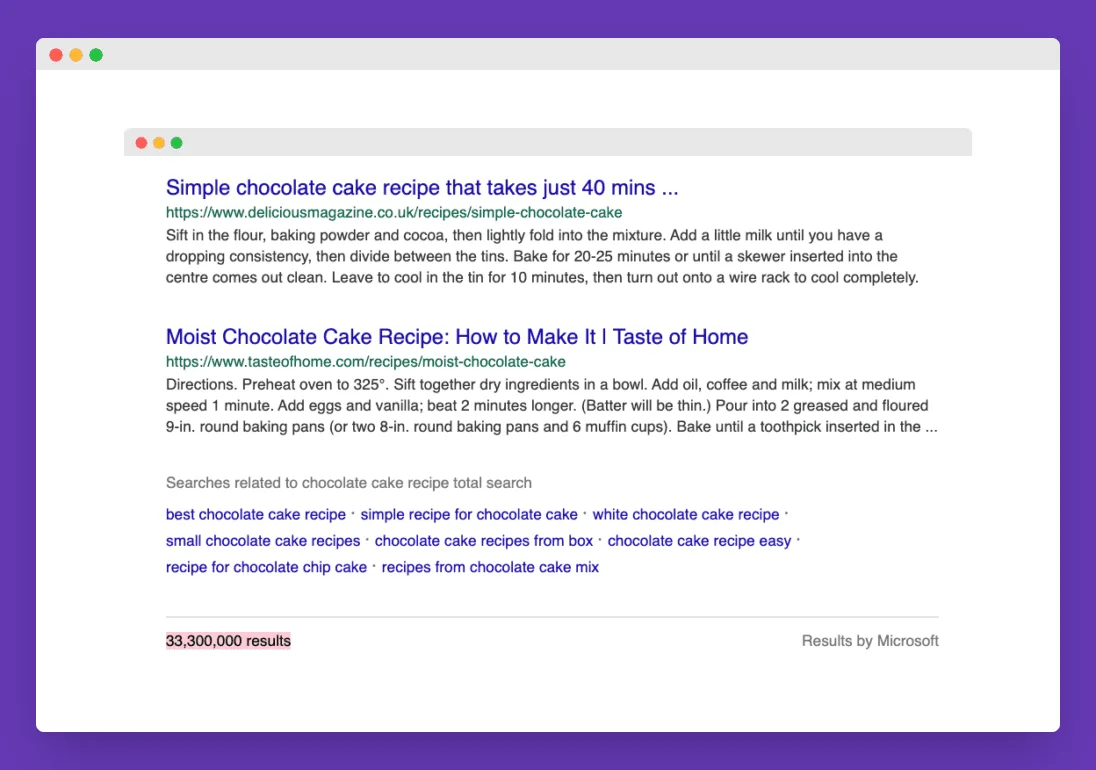This screenshot has height=770, width=1096.
Task: Open 'small chocolate cake recipes' related search
Action: point(263,541)
